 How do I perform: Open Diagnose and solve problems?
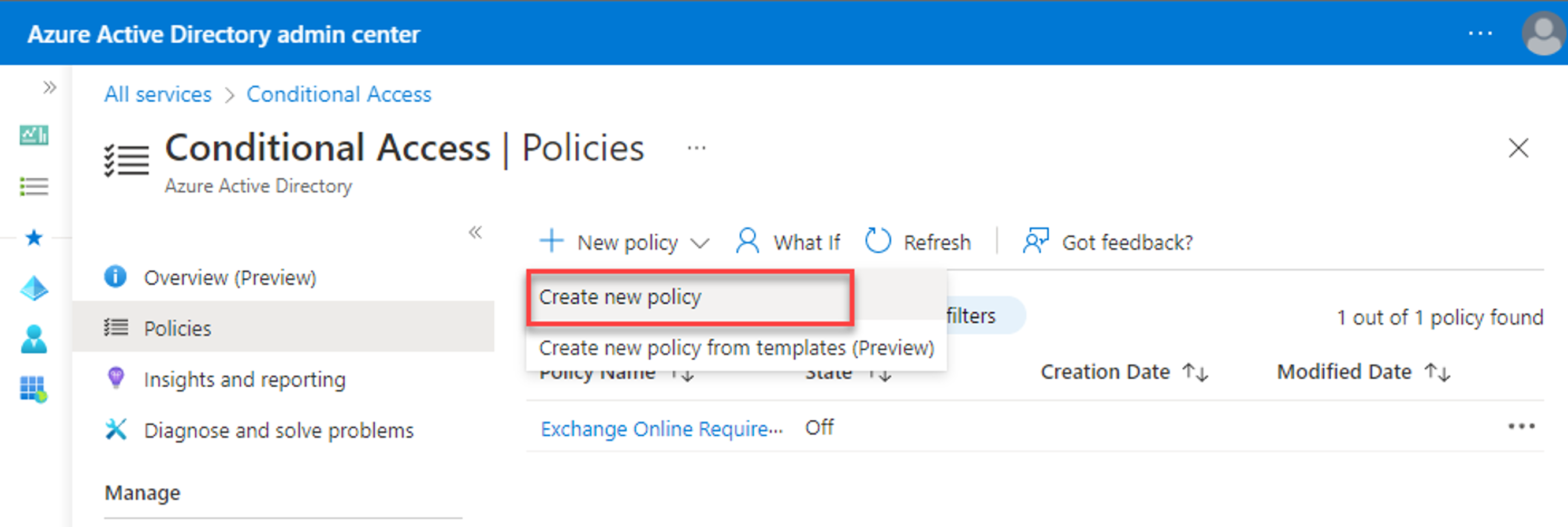coord(283,430)
